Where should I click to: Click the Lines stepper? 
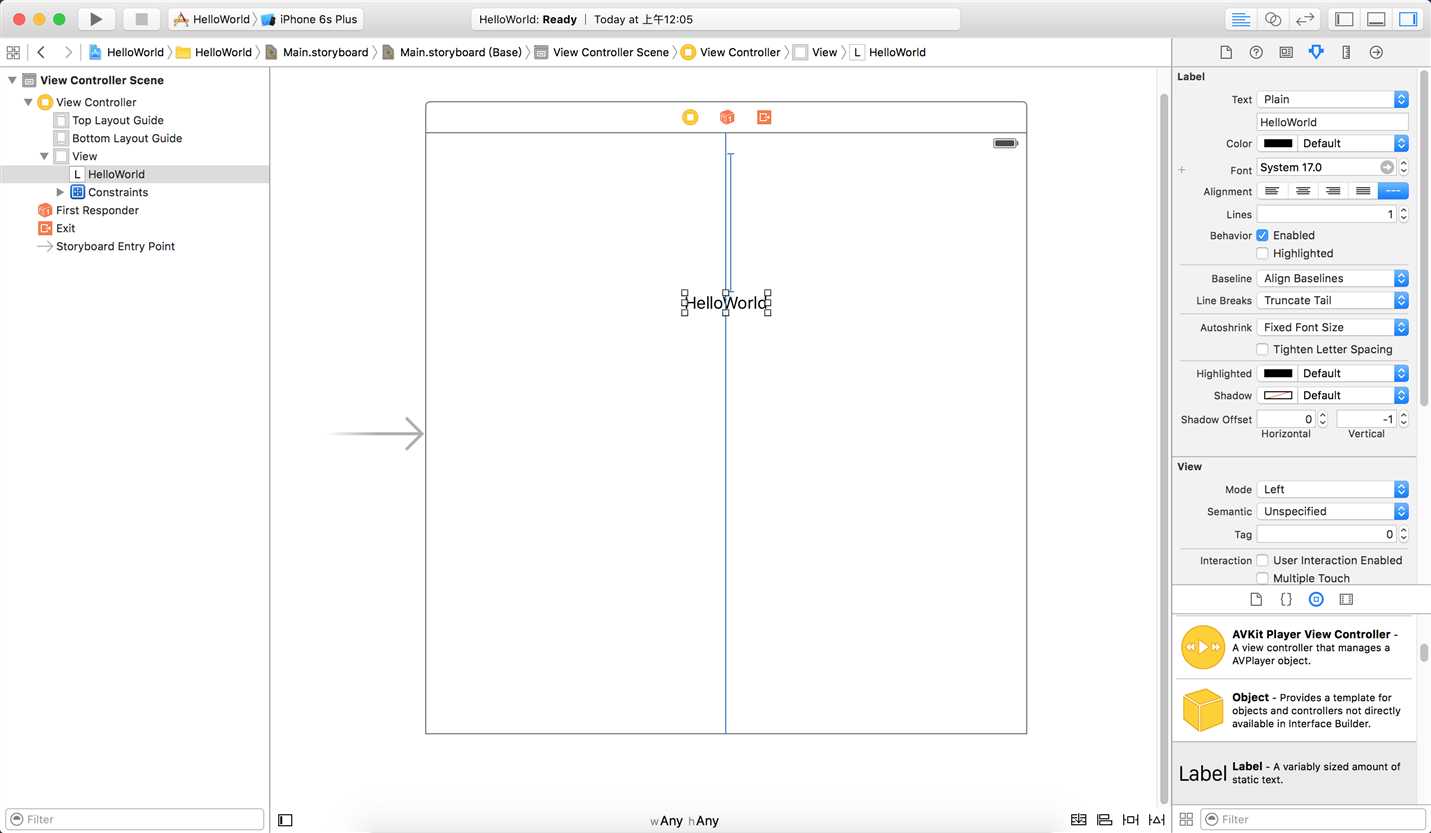1403,214
